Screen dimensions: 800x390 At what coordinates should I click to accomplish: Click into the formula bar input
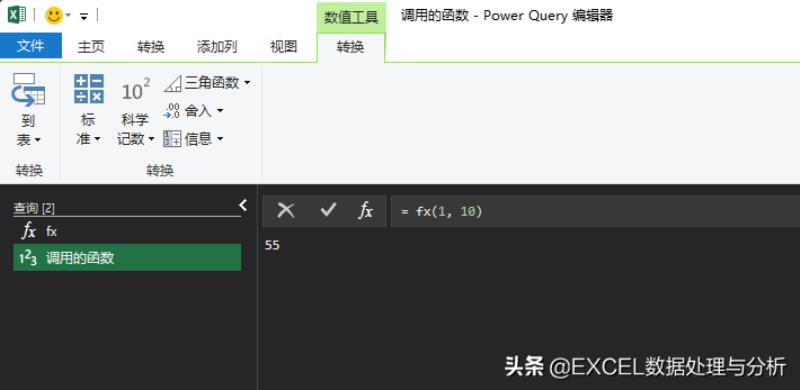(x=595, y=211)
